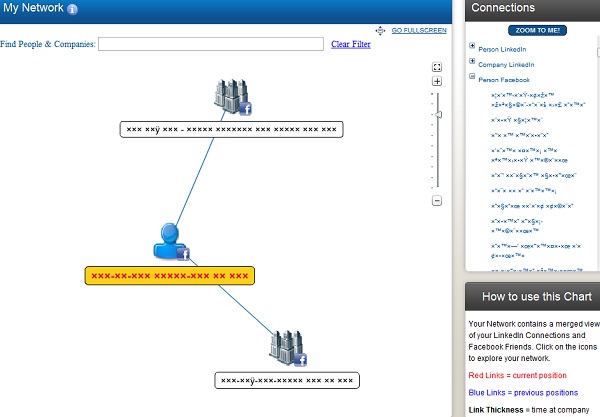Click the ZOOM TO ME! button
Image resolution: width=600 pixels, height=417 pixels.
[x=537, y=30]
